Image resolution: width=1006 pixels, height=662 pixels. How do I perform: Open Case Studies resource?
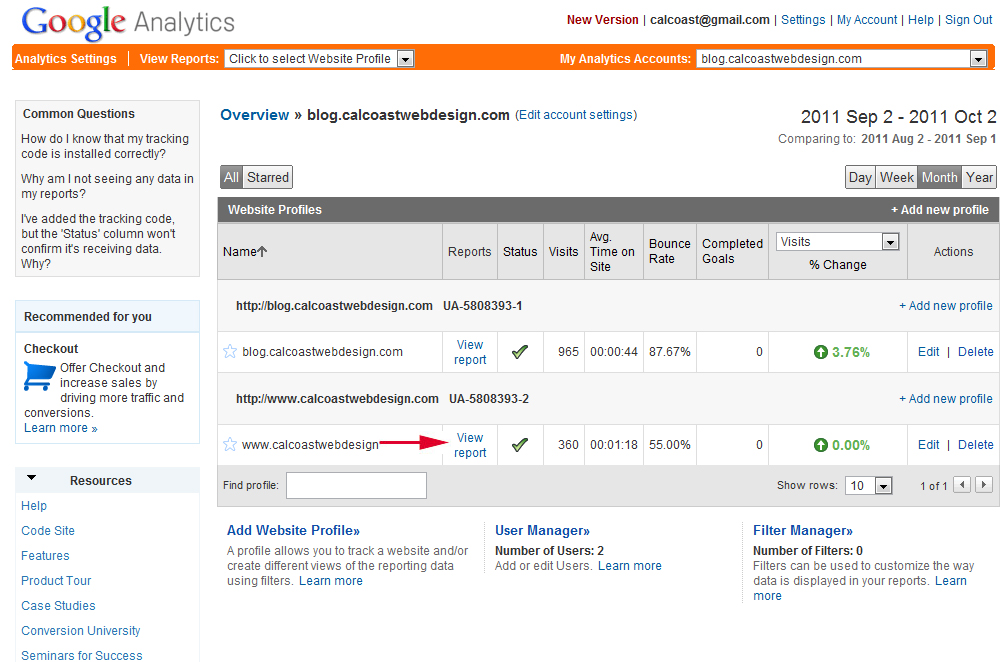pyautogui.click(x=58, y=606)
